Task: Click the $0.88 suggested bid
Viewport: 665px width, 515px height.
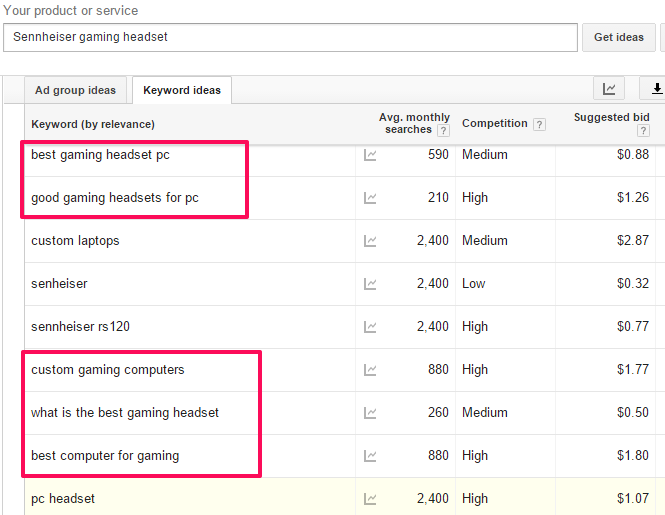Action: coord(633,154)
